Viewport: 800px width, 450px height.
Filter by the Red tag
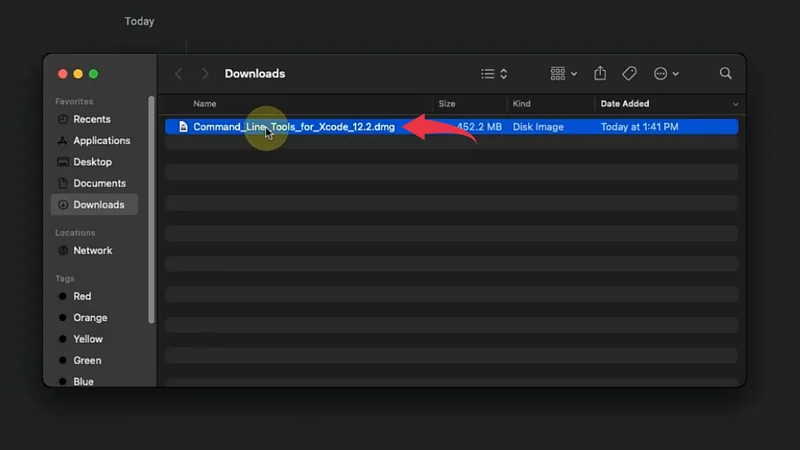click(82, 297)
